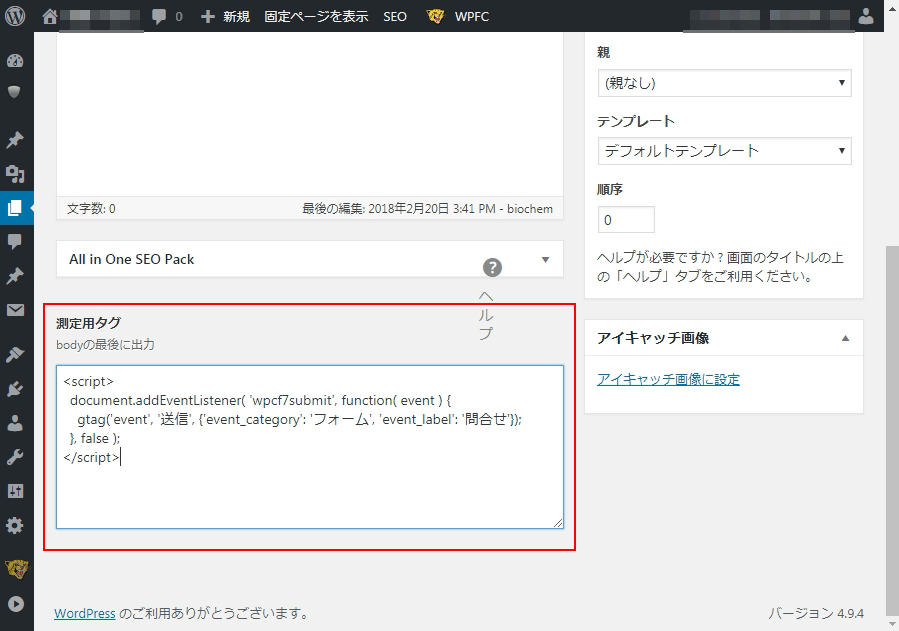Open the WPFC menu in admin bar

[458, 17]
